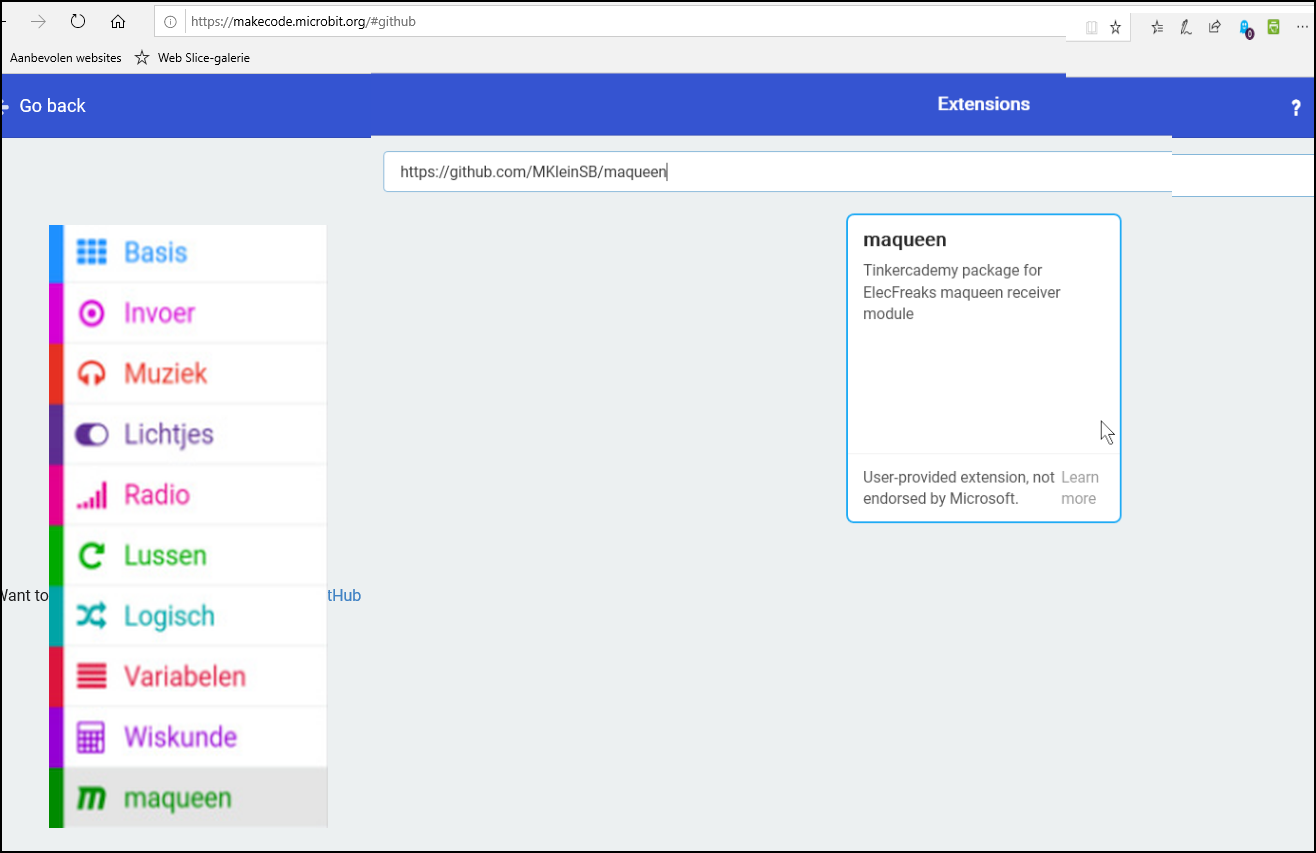
Task: Click the green printer extension icon
Action: [x=1273, y=27]
